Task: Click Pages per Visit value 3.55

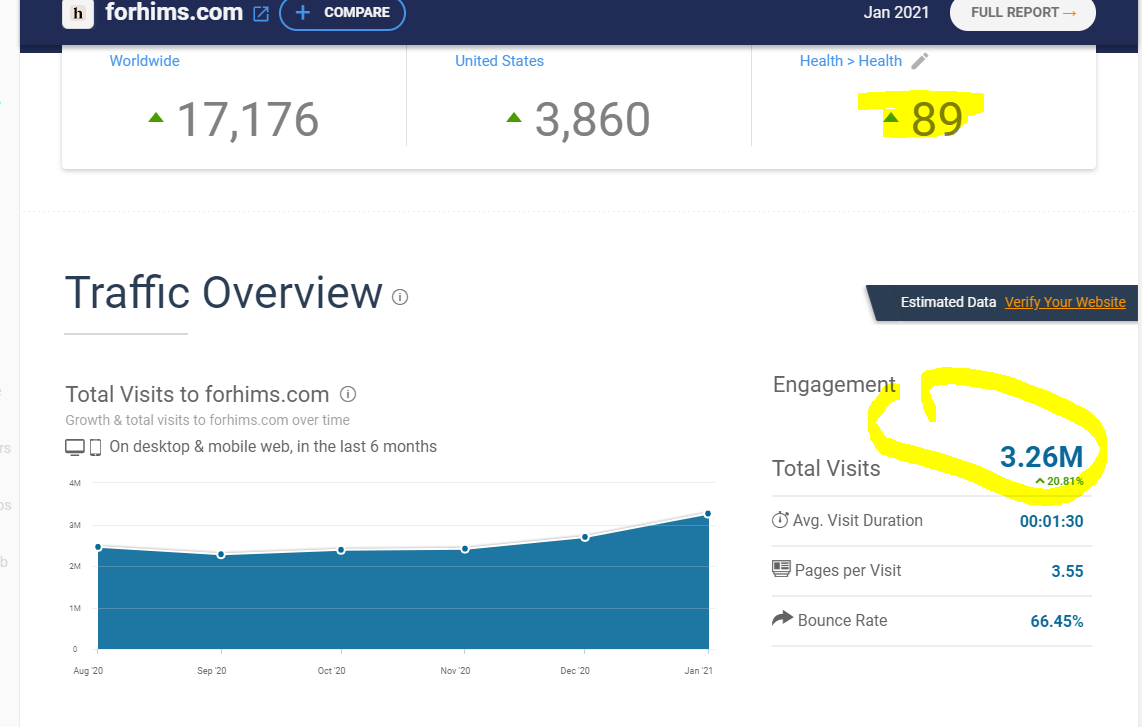Action: click(x=1067, y=571)
